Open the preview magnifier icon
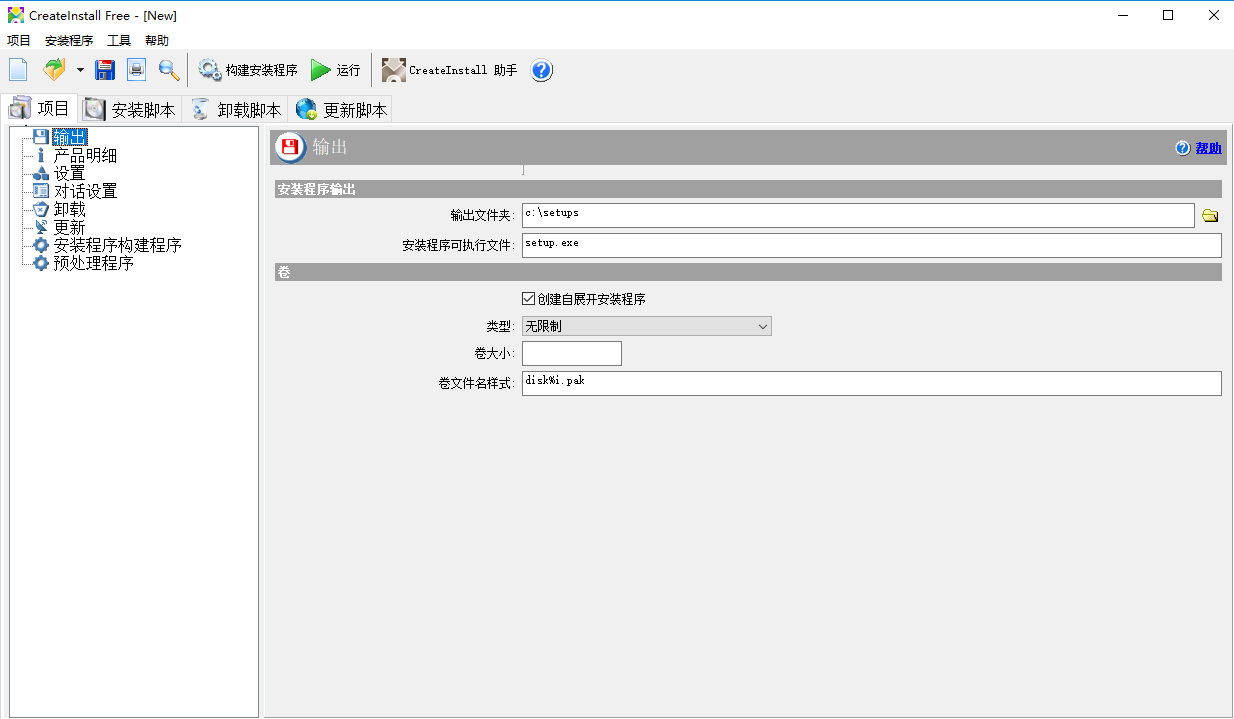The width and height of the screenshot is (1234, 719). point(168,69)
